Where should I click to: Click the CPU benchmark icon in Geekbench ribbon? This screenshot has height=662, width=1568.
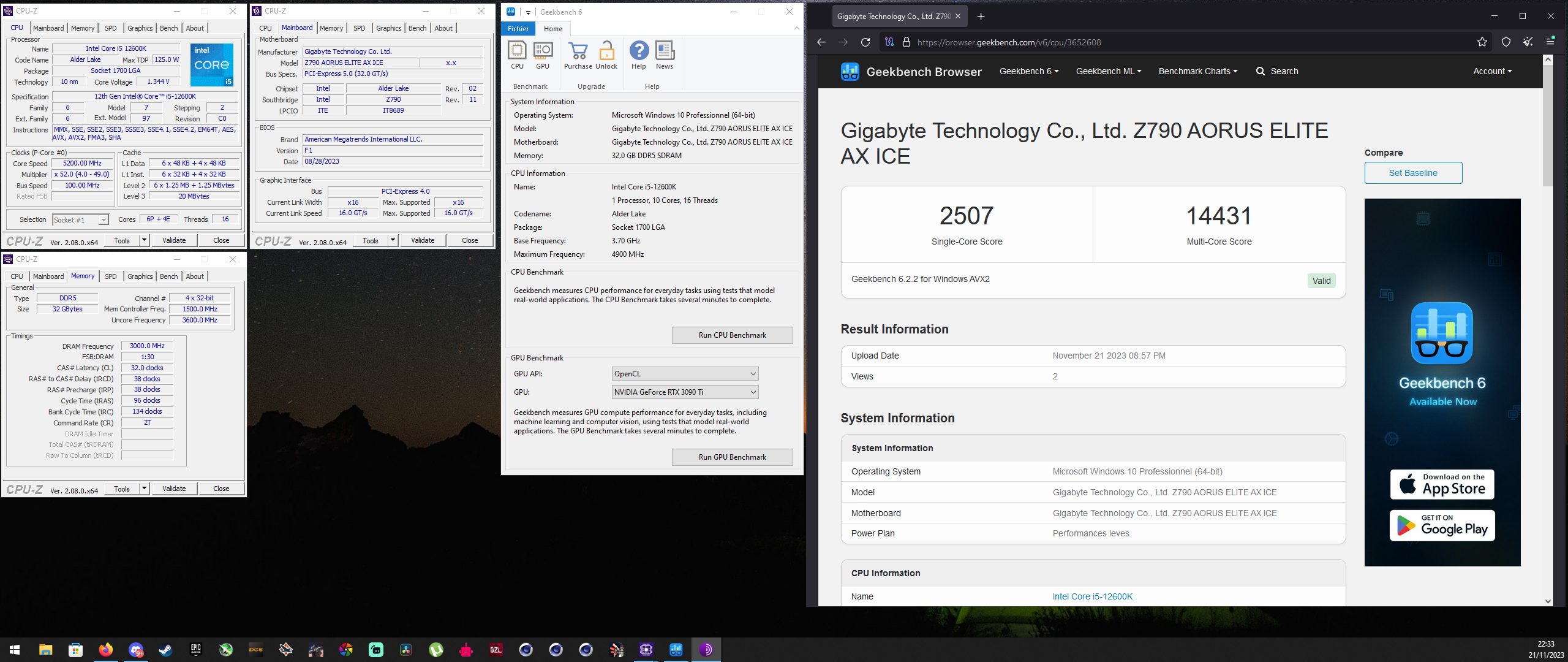click(517, 55)
